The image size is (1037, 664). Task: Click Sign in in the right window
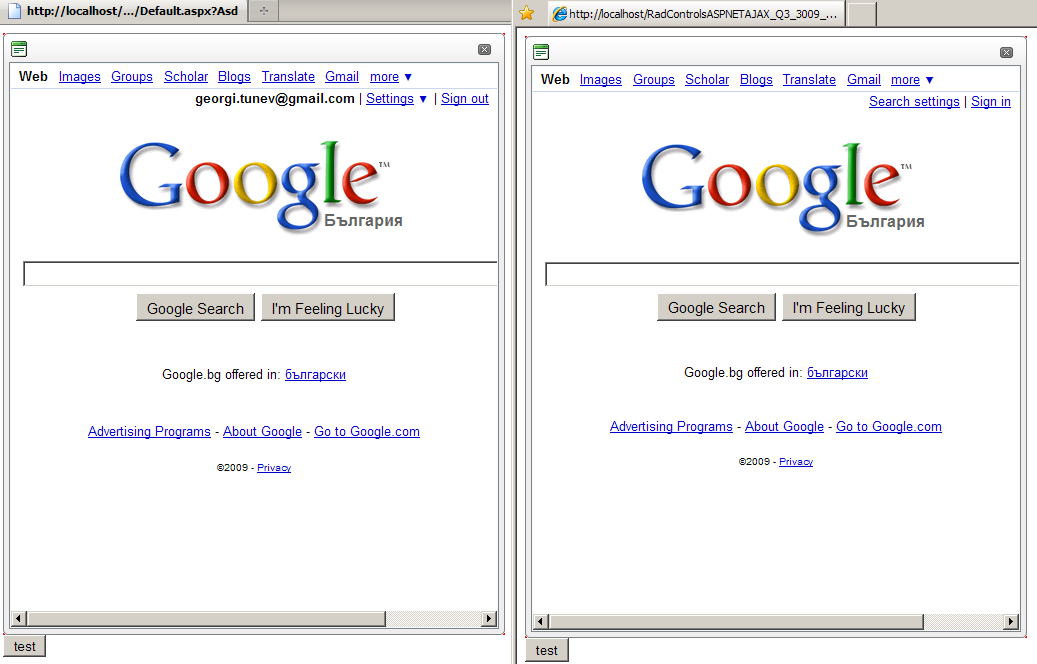click(x=991, y=102)
